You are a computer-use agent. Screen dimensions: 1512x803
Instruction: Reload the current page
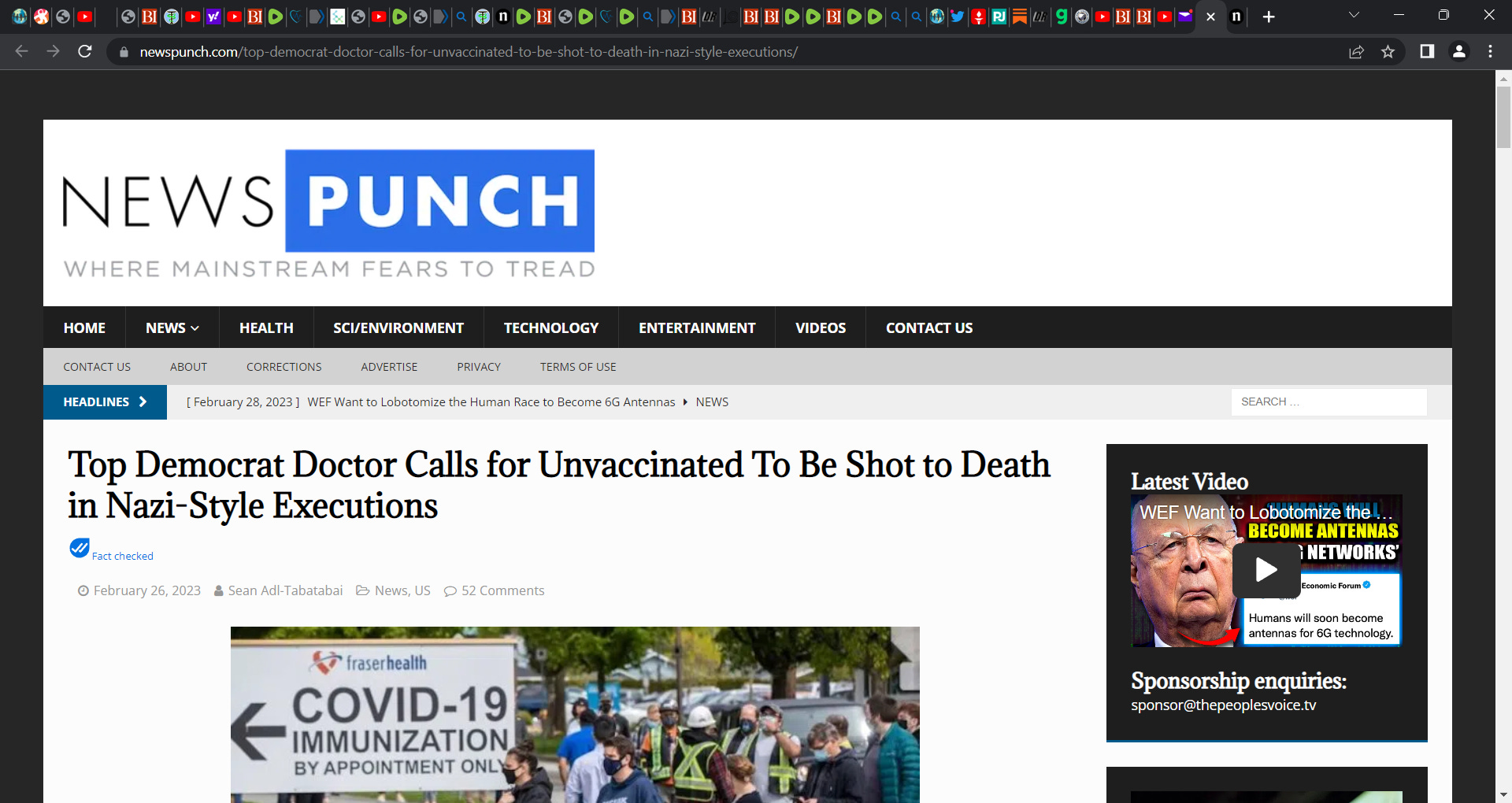tap(85, 51)
